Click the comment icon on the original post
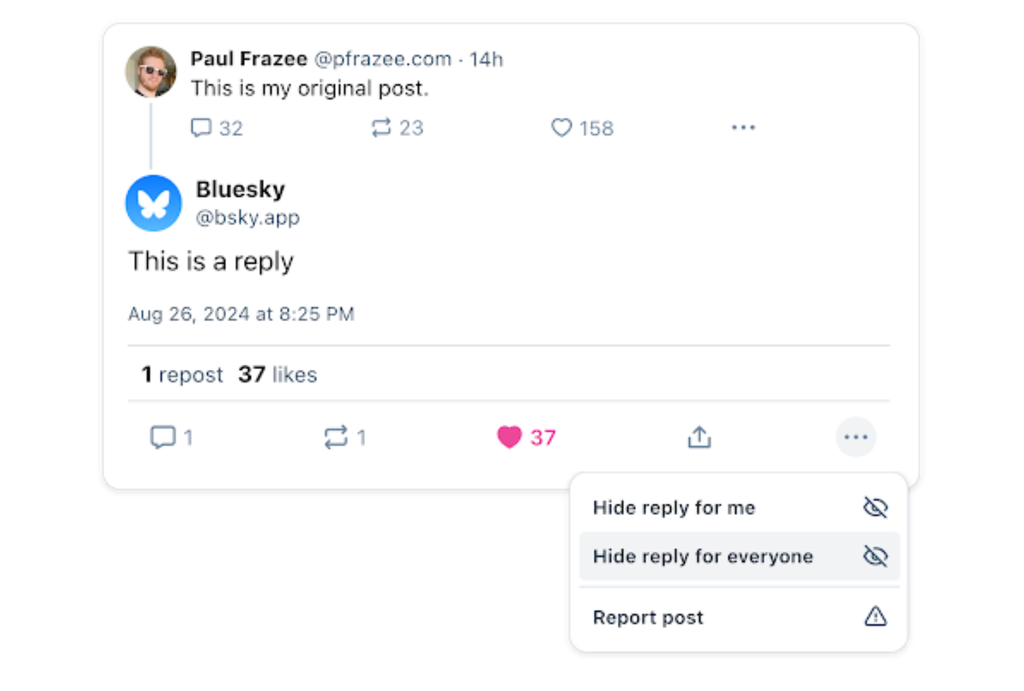 point(200,127)
